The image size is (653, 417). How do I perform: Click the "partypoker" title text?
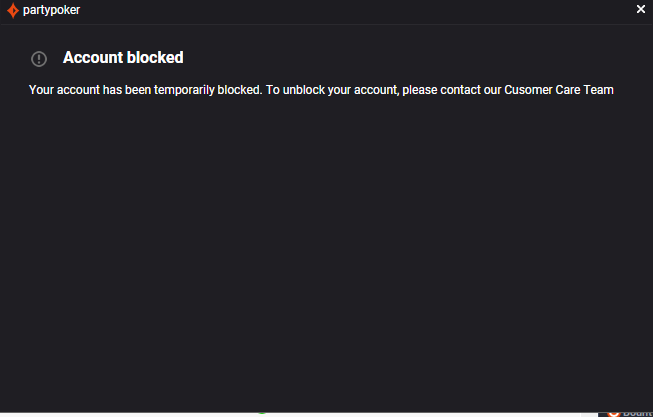(52, 10)
